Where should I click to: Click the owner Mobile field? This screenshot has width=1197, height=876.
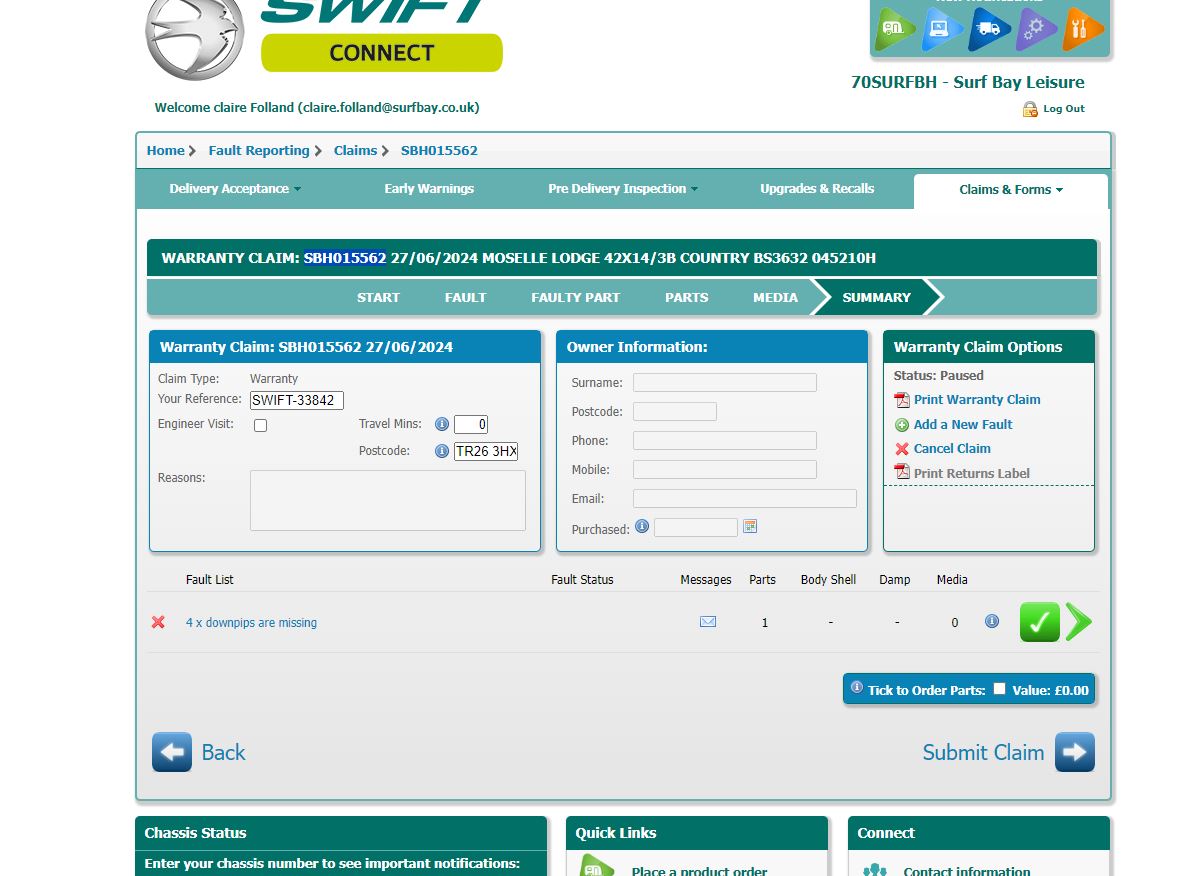click(x=724, y=469)
